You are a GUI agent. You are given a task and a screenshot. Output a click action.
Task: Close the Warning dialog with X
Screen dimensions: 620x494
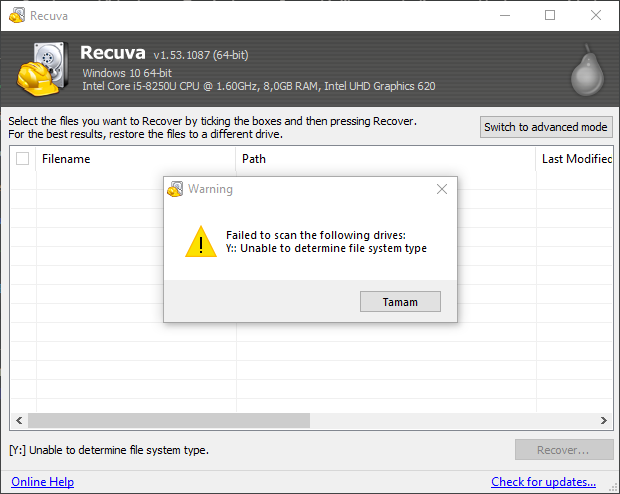click(x=442, y=189)
